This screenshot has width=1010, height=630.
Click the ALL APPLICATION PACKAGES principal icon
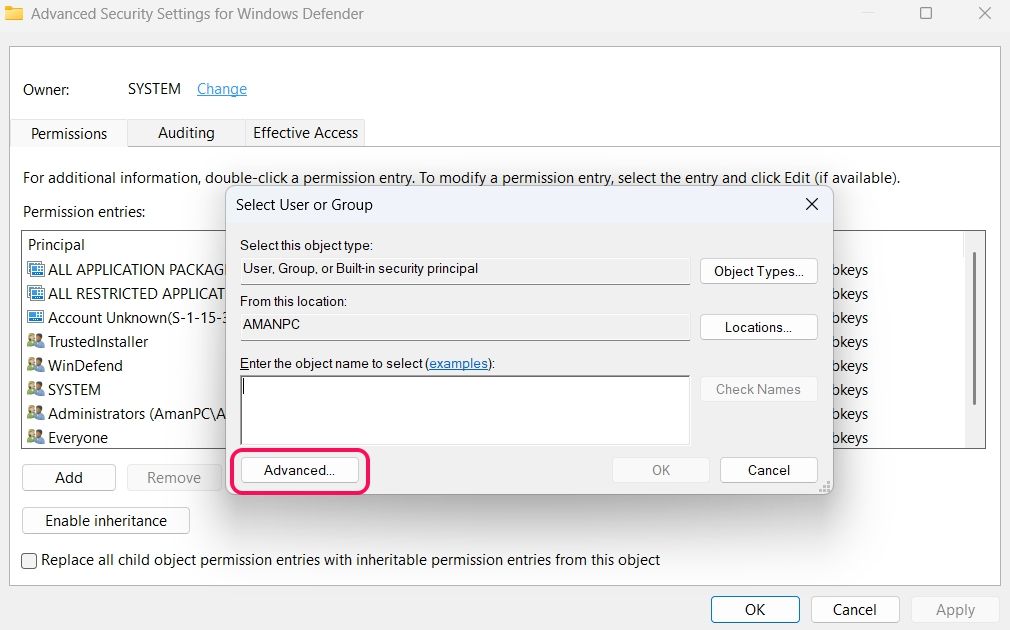(x=36, y=269)
